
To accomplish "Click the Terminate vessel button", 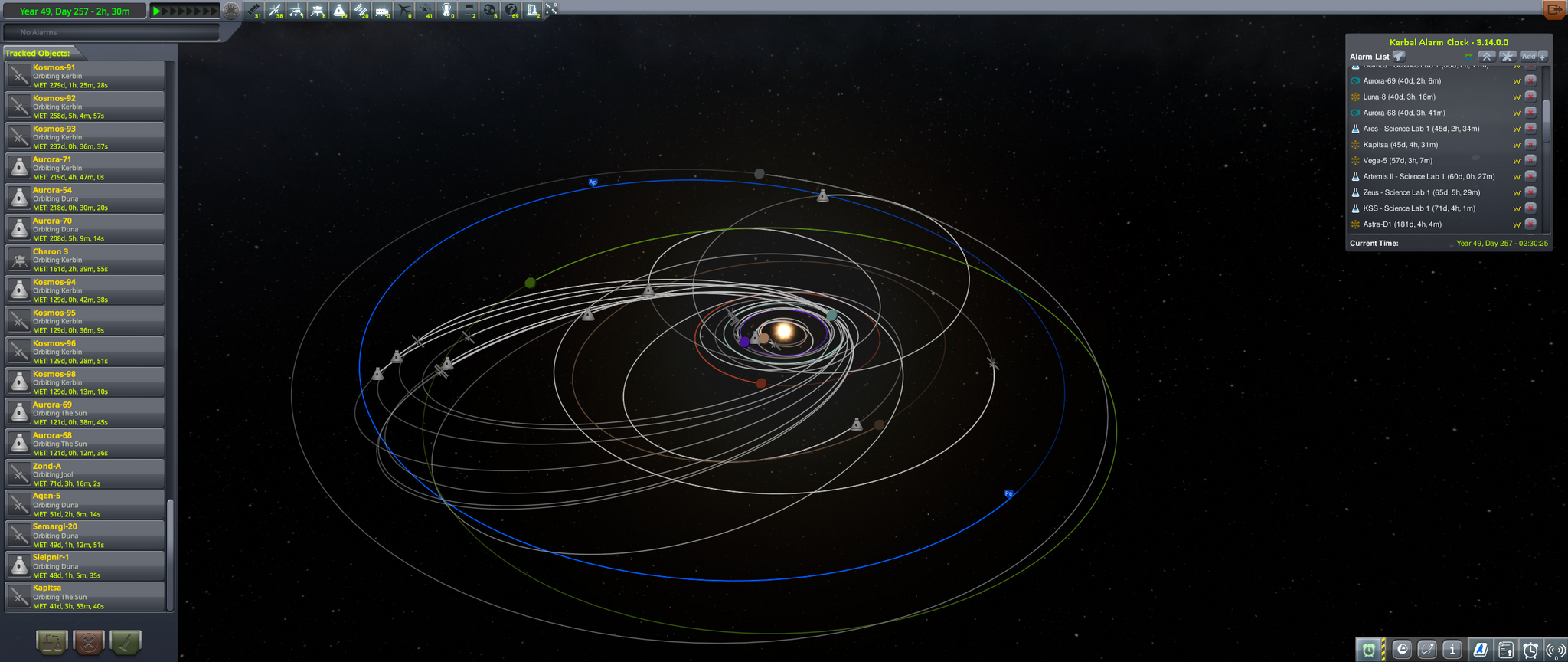I will click(x=89, y=642).
